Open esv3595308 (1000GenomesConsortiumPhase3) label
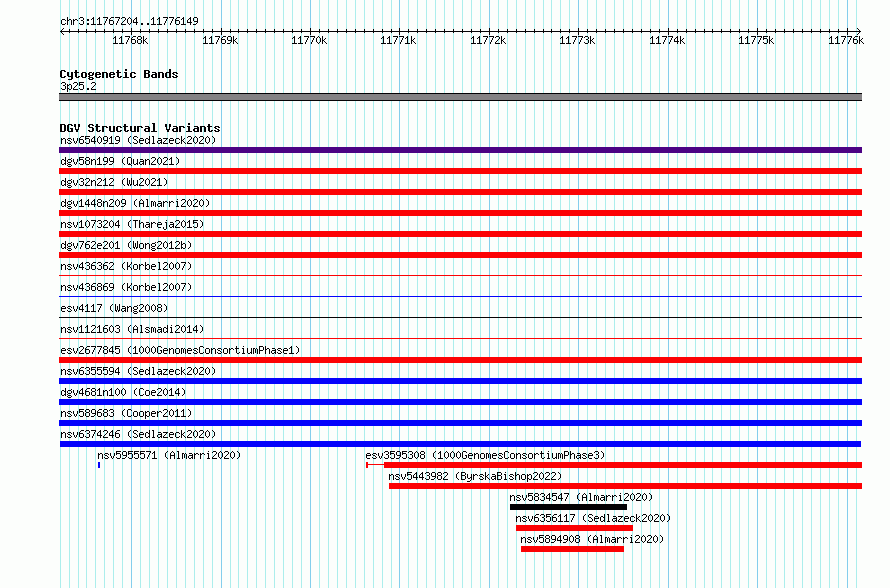890x588 pixels. click(485, 455)
